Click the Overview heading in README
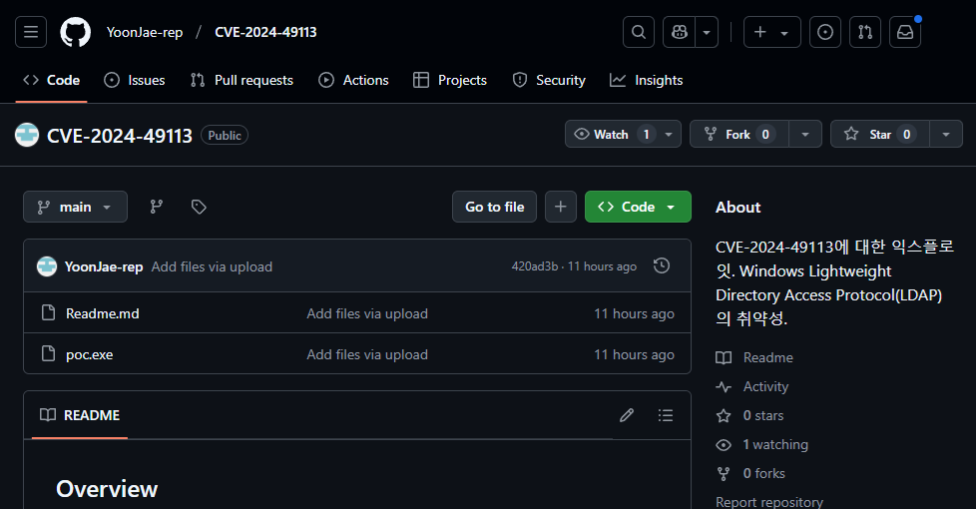The width and height of the screenshot is (976, 509). [x=107, y=489]
